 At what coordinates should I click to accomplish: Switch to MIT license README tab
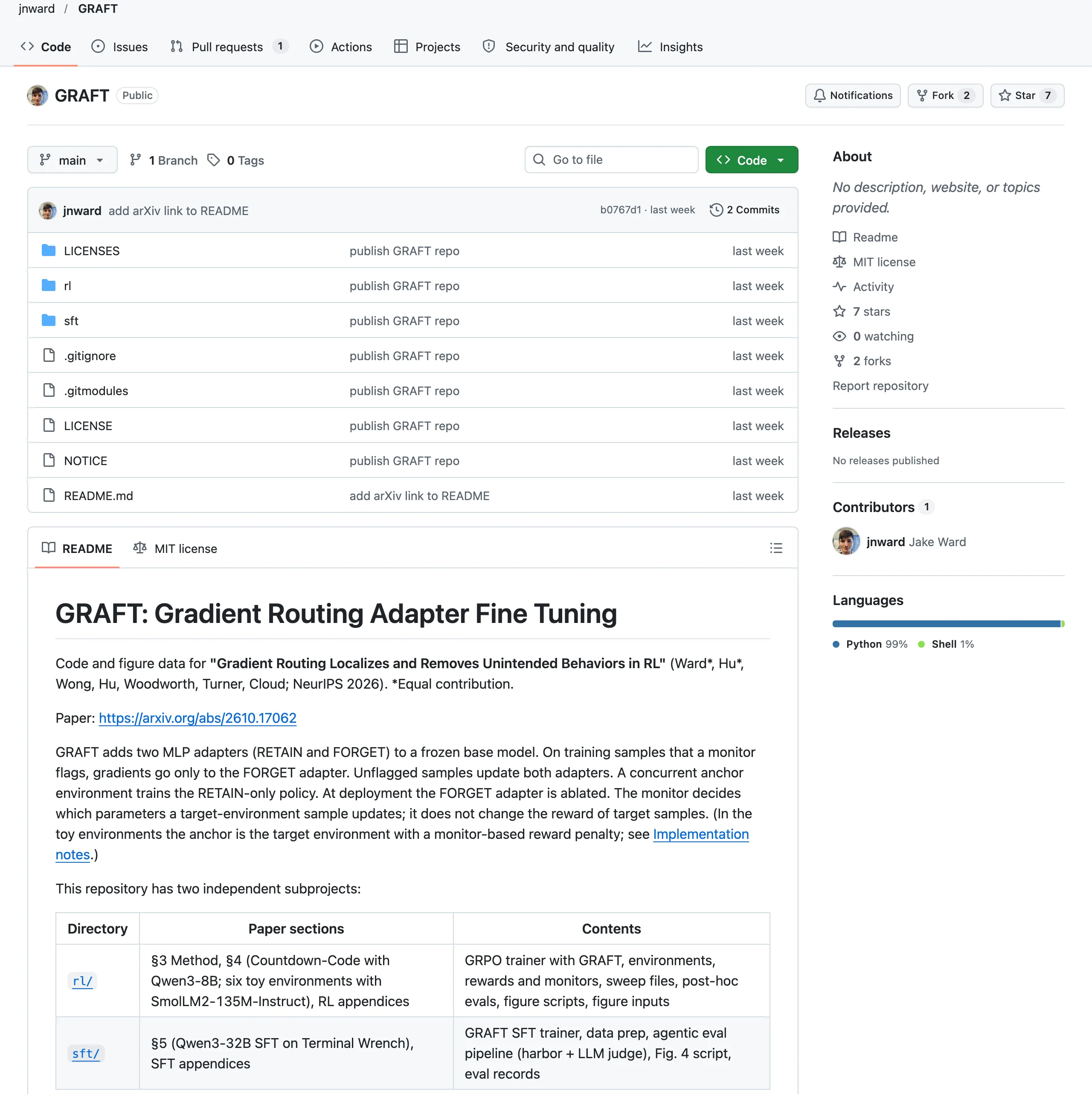[175, 549]
